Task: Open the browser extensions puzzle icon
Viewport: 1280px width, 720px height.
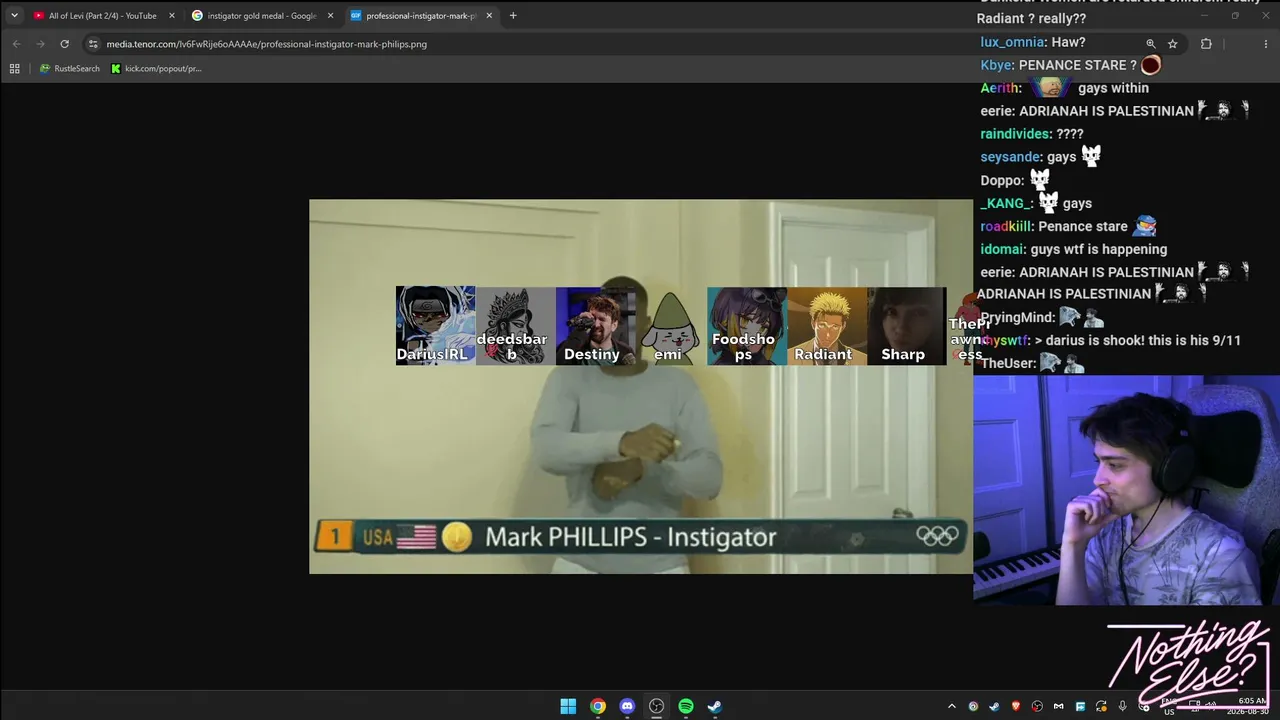Action: (x=1206, y=44)
